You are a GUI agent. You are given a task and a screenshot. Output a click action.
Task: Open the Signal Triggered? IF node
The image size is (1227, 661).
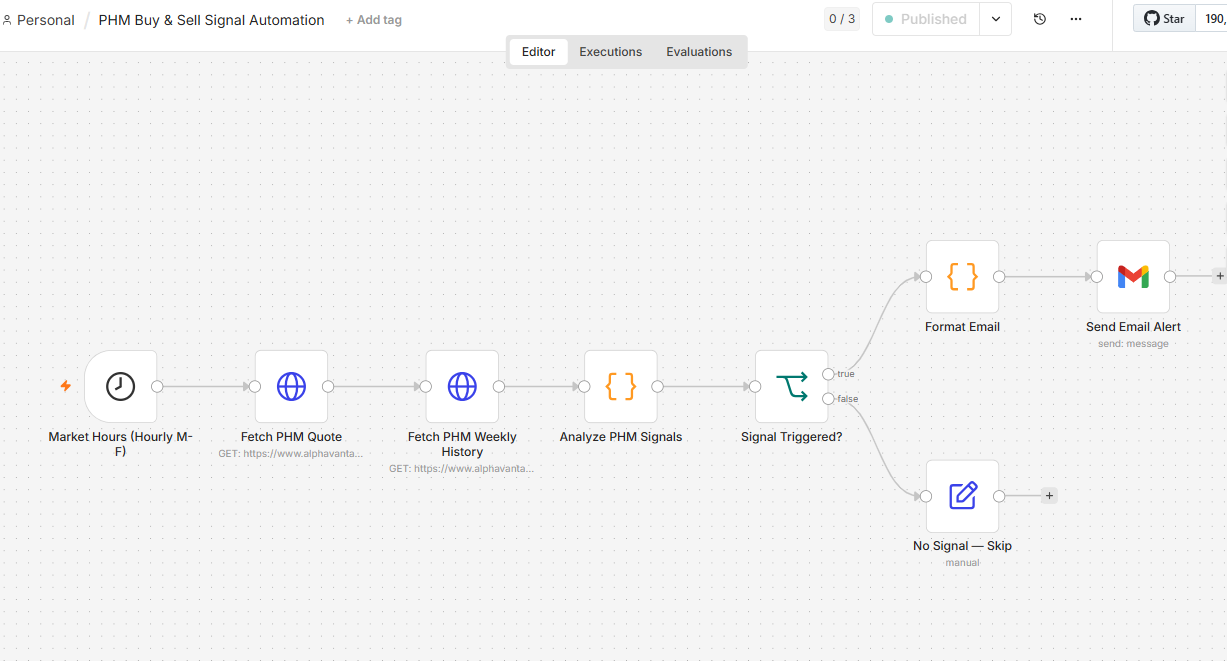pos(792,386)
